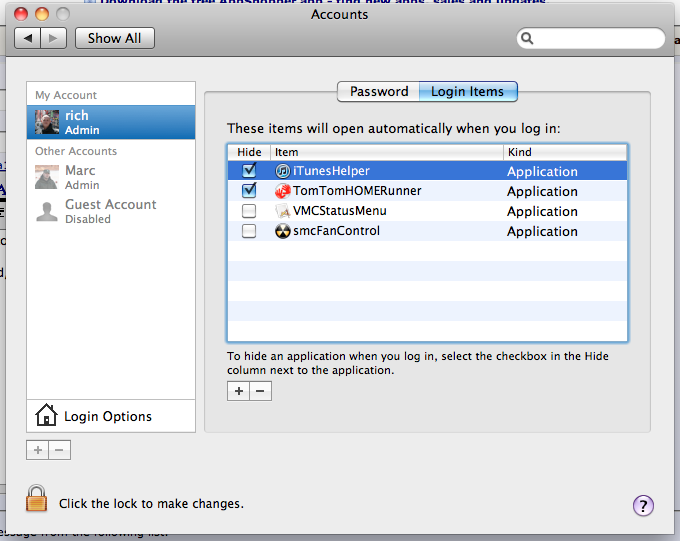Click the lock icon to make changes

click(x=36, y=498)
